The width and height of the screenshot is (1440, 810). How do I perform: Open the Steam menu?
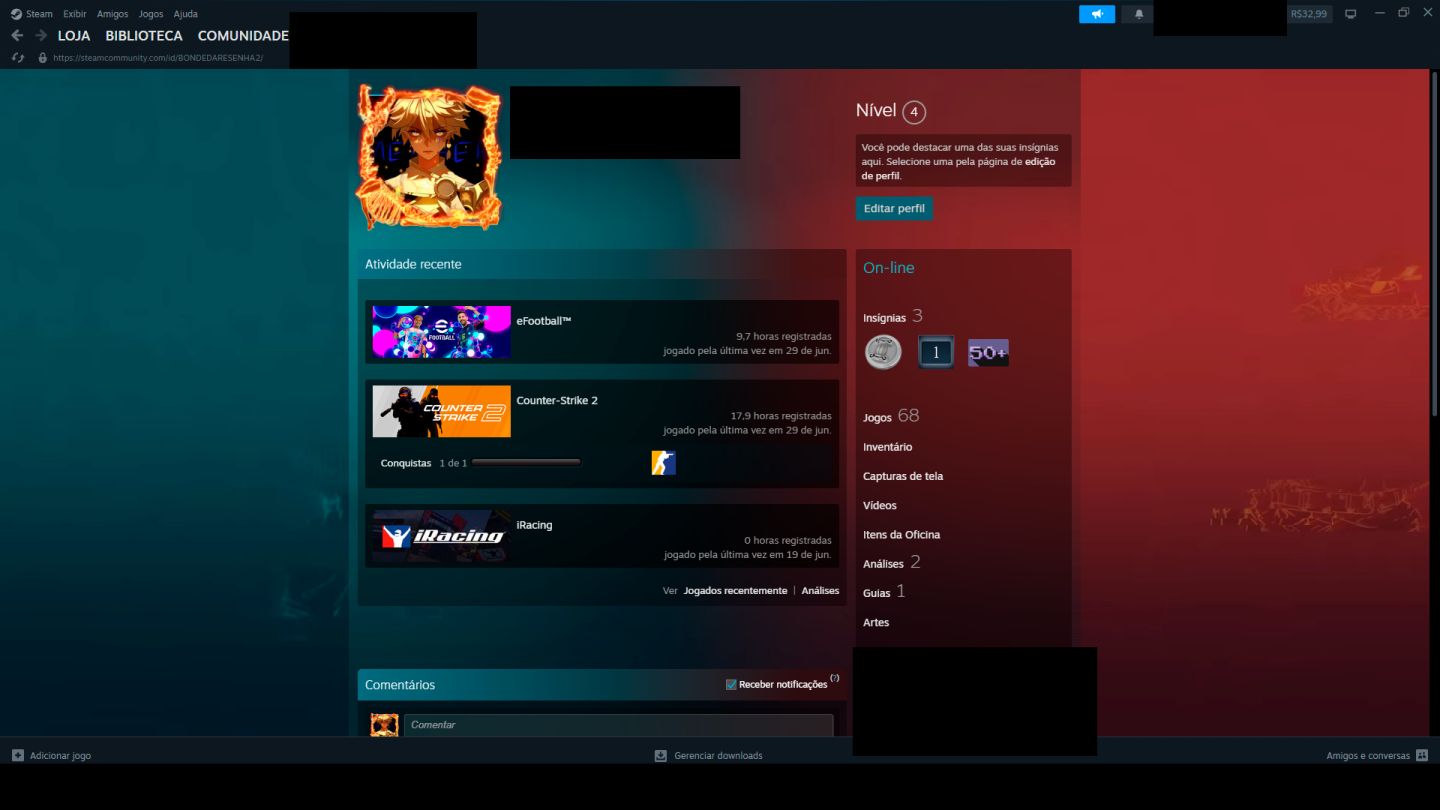[39, 14]
